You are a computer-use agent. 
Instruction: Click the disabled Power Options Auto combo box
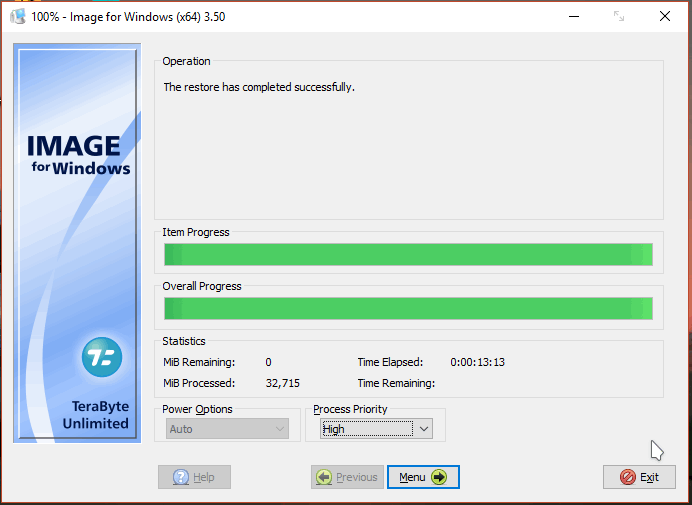[227, 429]
